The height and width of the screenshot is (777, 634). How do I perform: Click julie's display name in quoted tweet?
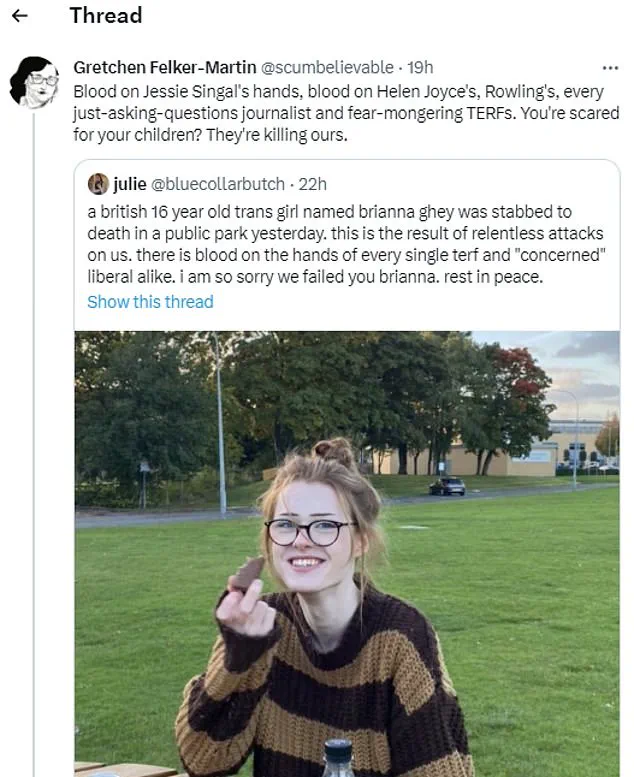(x=130, y=184)
